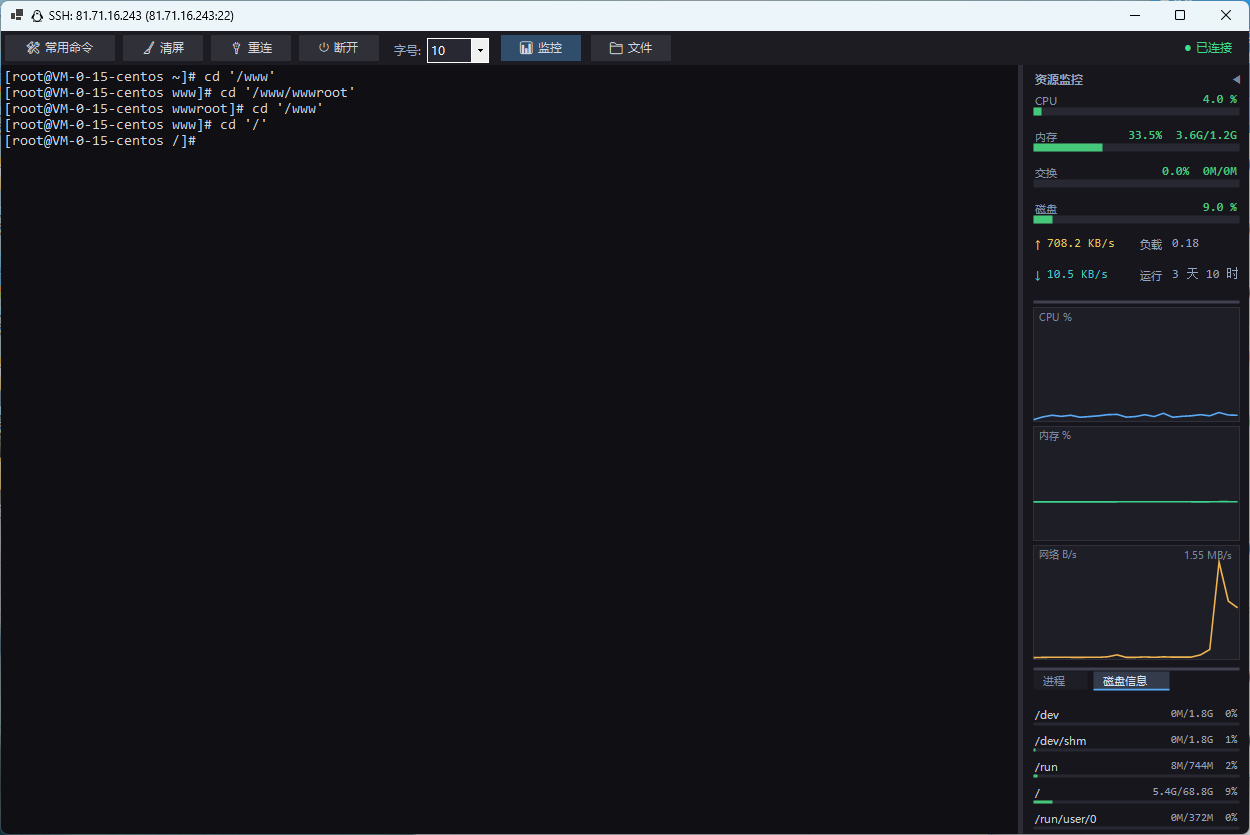1250x835 pixels.
Task: Click the 交换 swap usage bar
Action: pos(1136,183)
